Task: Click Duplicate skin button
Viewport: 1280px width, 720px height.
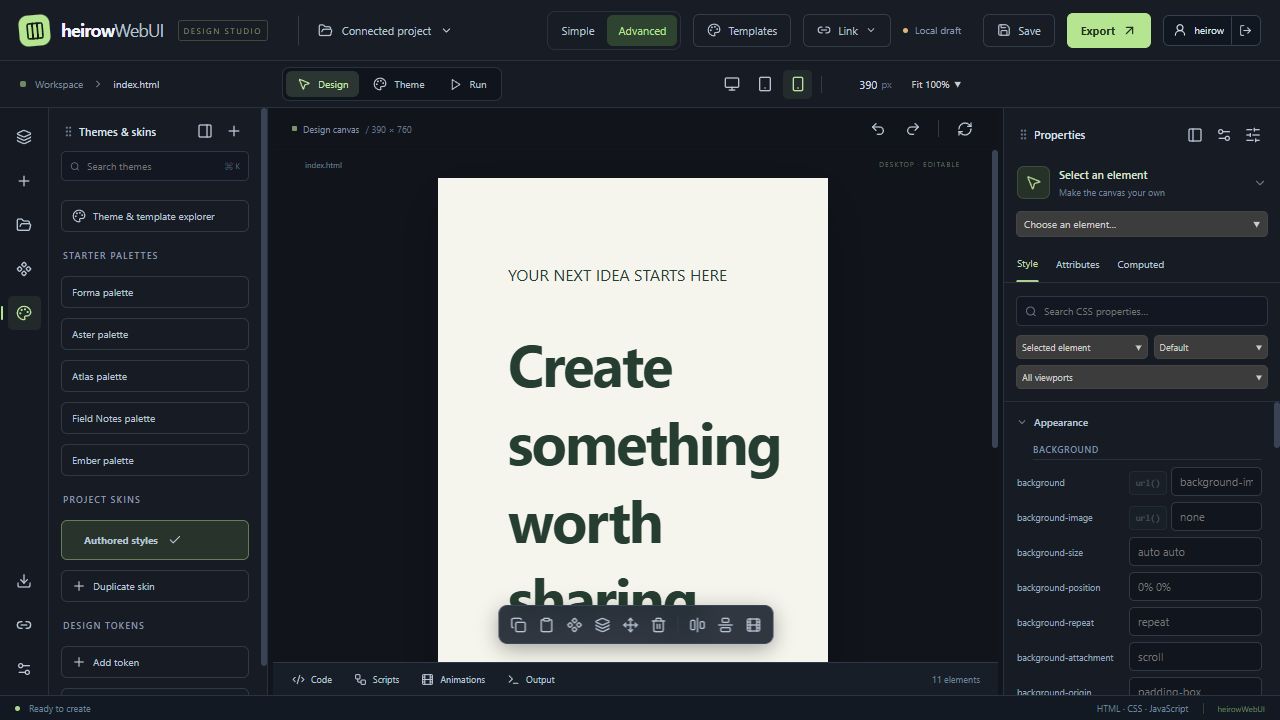Action: tap(155, 586)
